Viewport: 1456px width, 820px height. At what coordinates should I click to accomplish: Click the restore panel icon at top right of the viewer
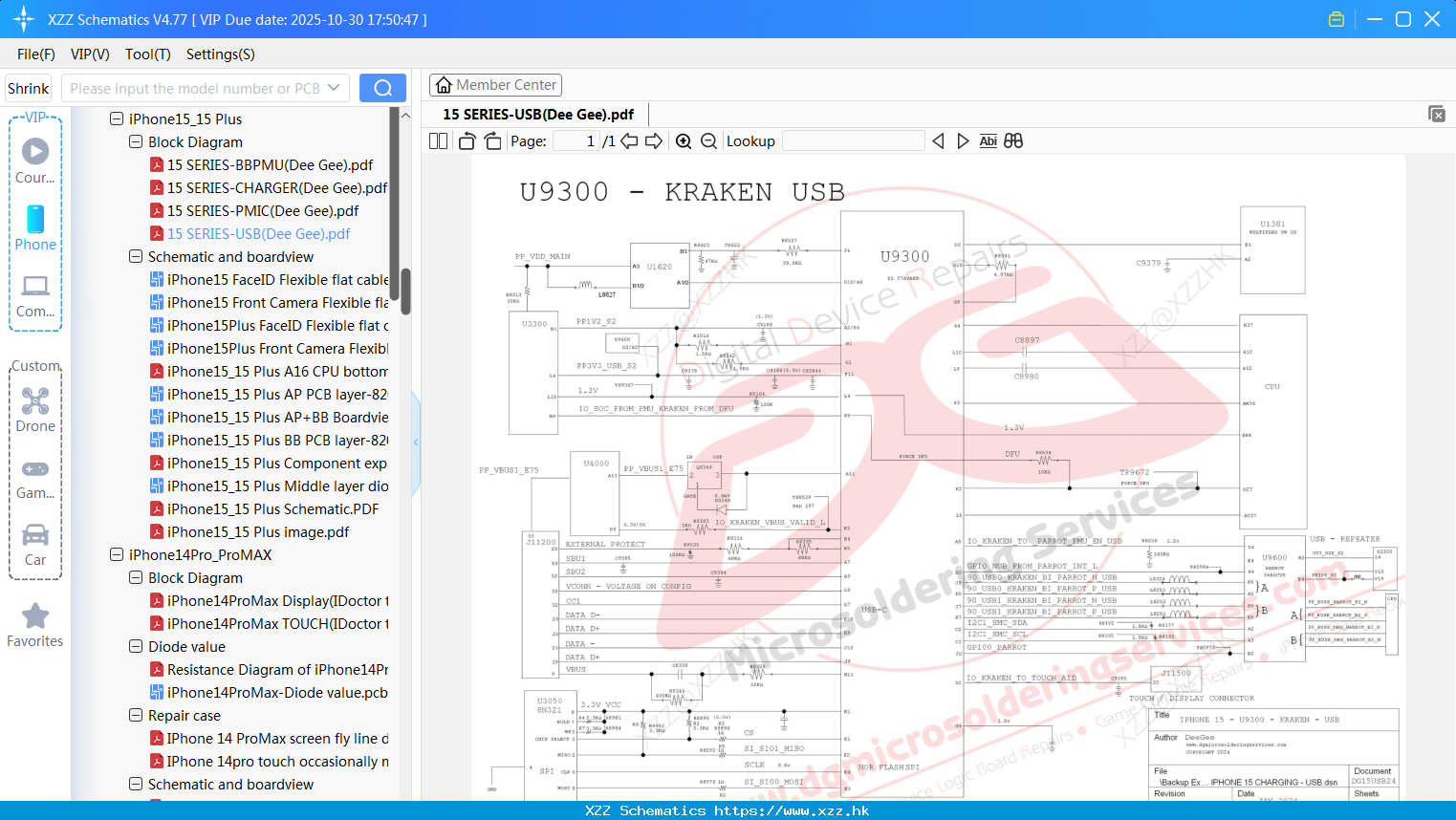[x=1437, y=114]
